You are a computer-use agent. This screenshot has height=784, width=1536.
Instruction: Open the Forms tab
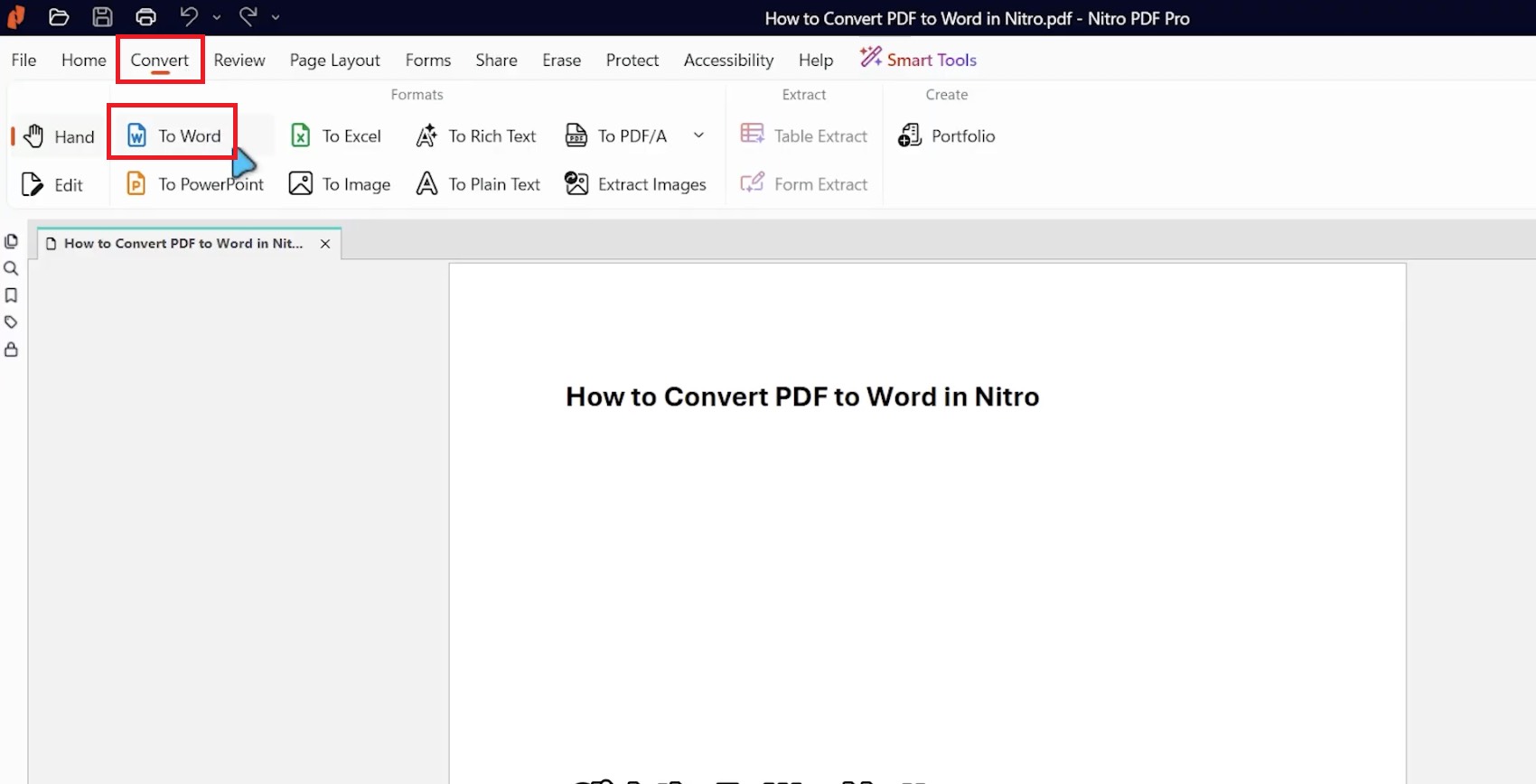coord(428,60)
